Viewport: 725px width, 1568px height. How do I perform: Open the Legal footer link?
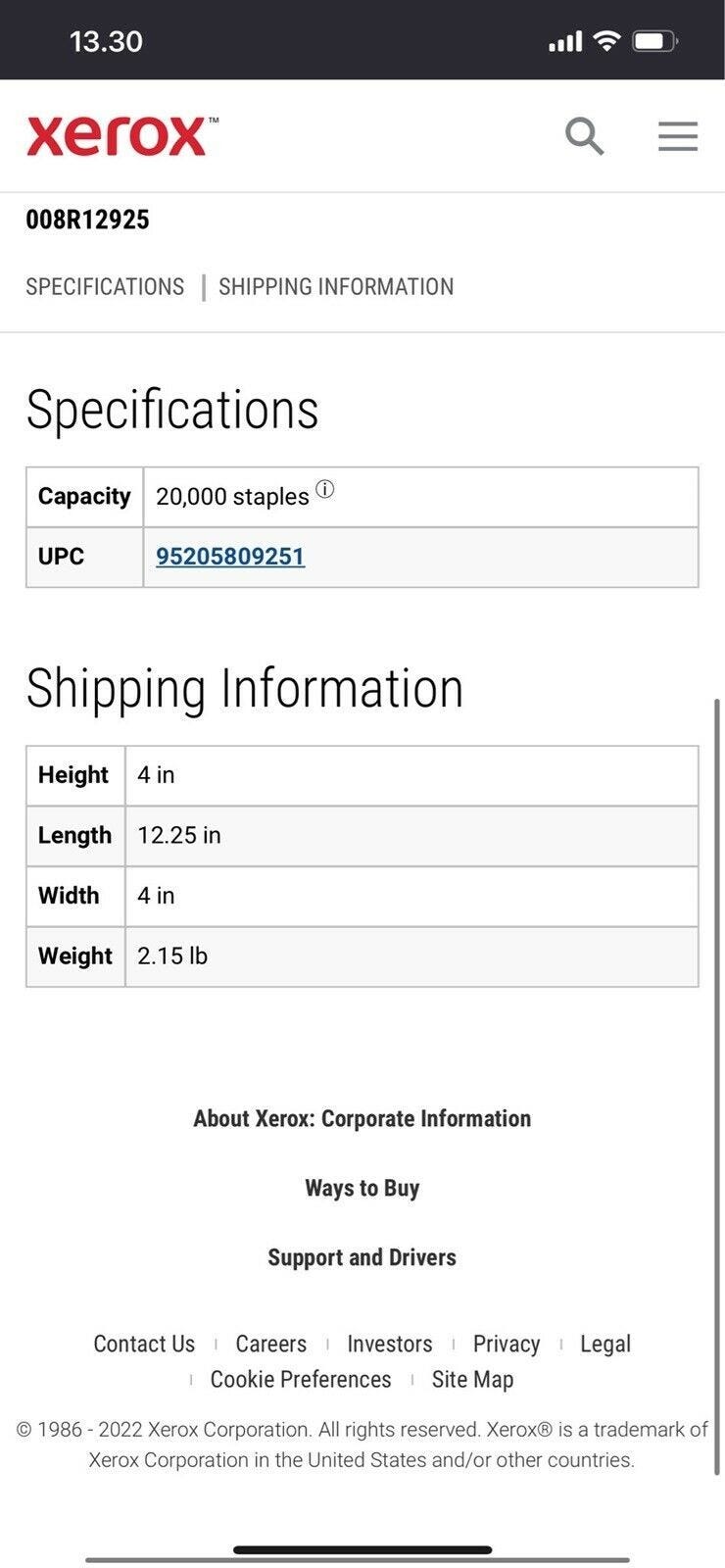(605, 1344)
